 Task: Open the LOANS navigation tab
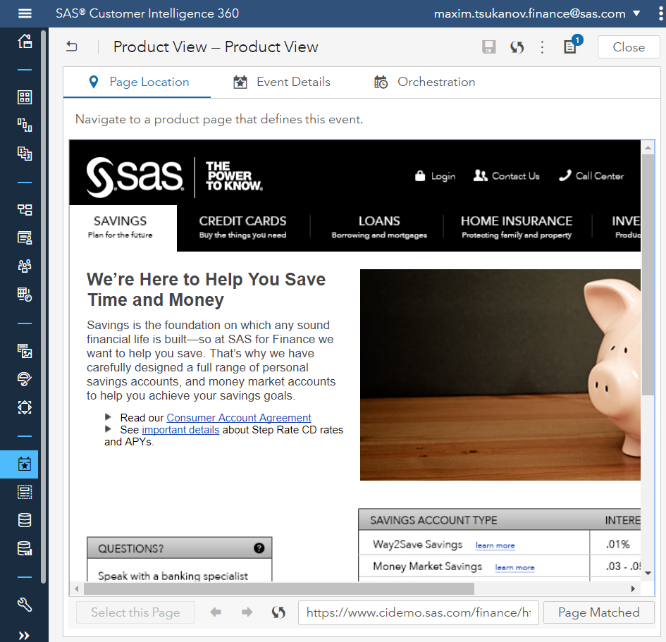click(x=379, y=227)
